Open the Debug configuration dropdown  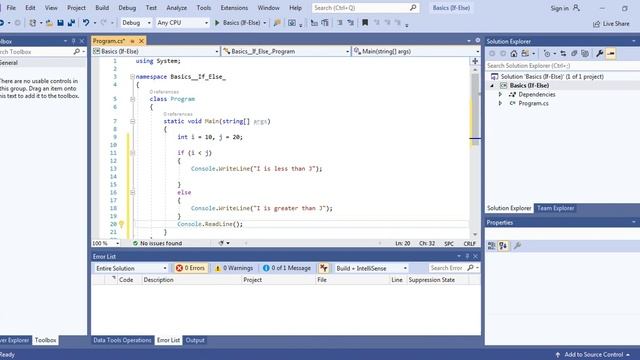point(136,23)
